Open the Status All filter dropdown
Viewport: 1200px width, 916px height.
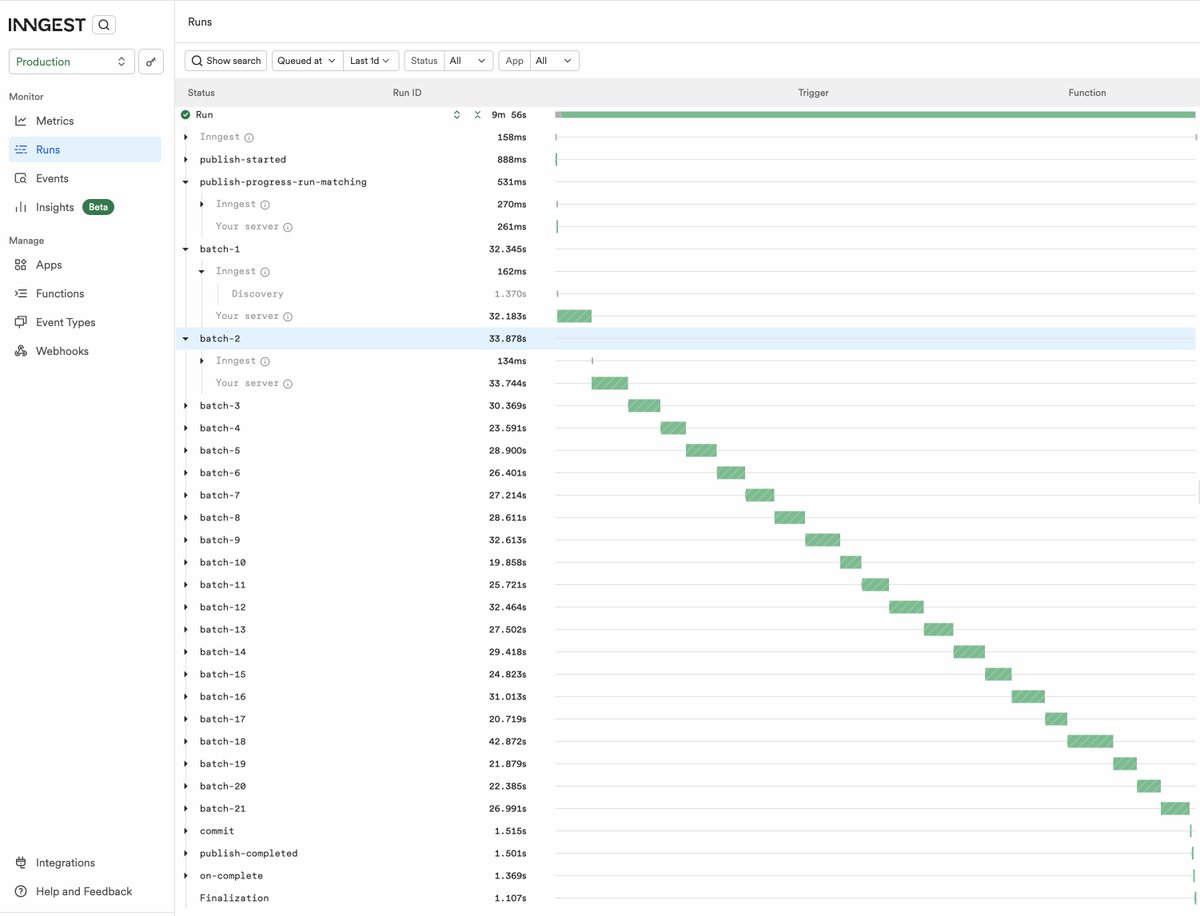coord(469,61)
